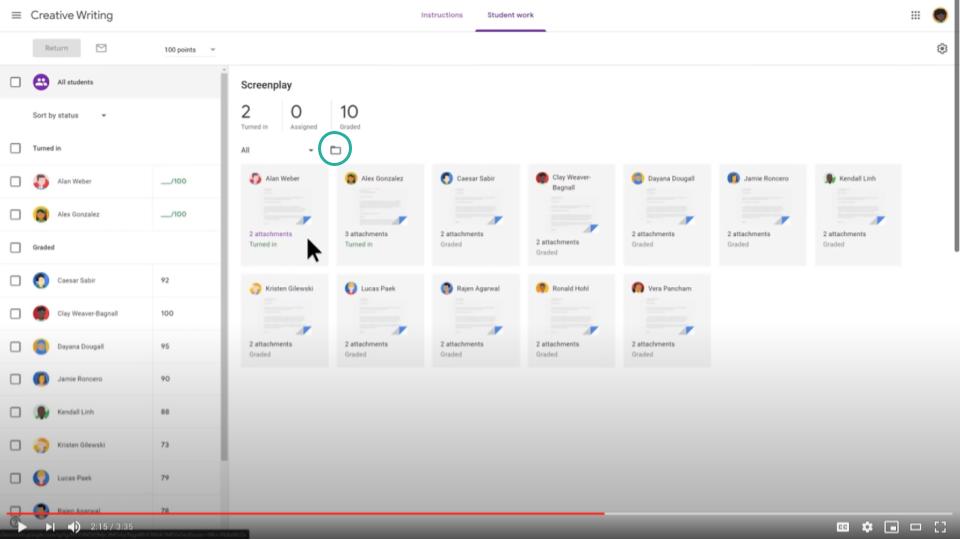Screen dimensions: 960x540
Task: Click the red video progress bar
Action: tap(300, 514)
